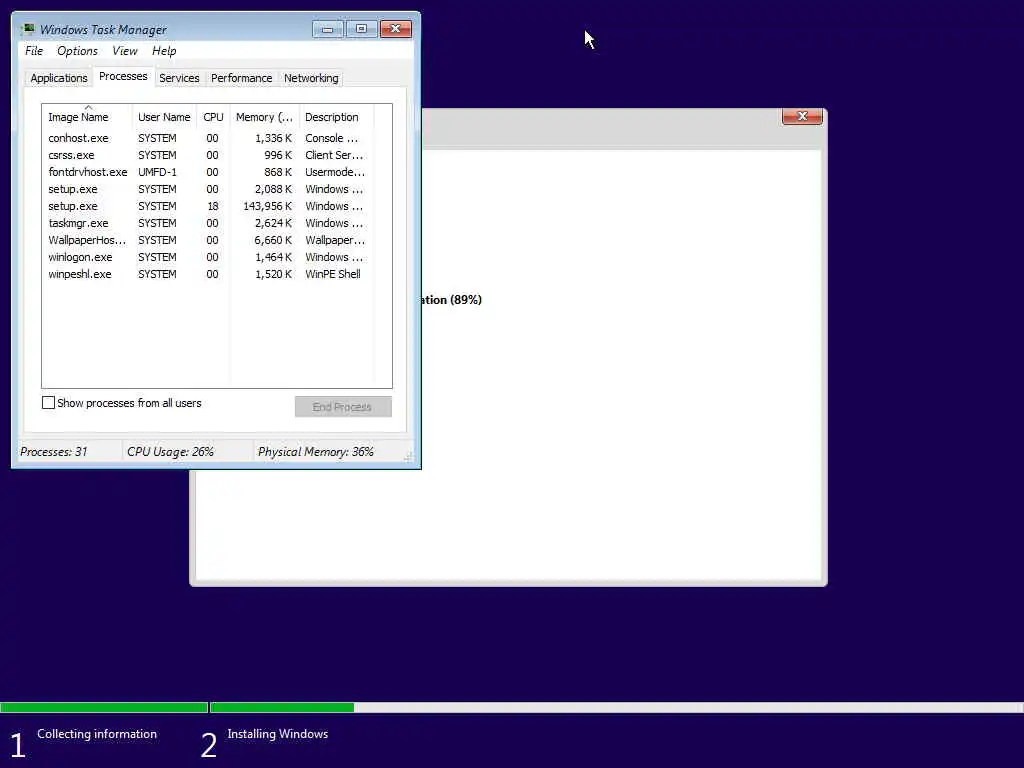
Task: Open the Performance tab
Action: click(x=241, y=78)
